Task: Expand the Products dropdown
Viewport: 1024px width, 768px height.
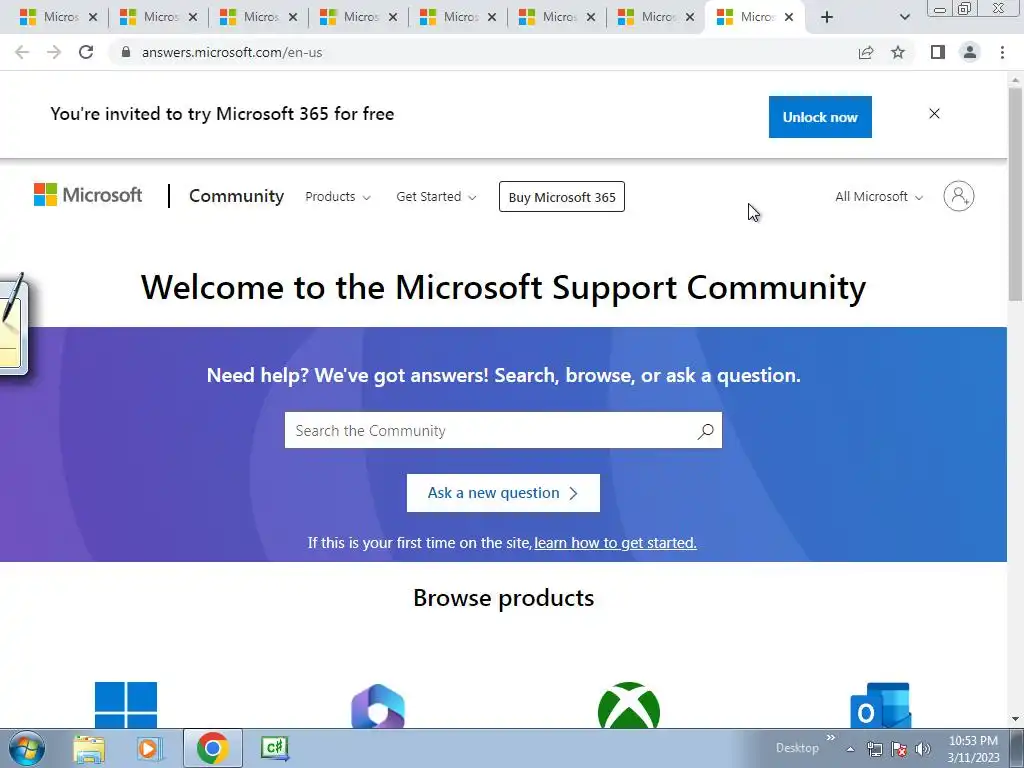Action: pos(338,197)
